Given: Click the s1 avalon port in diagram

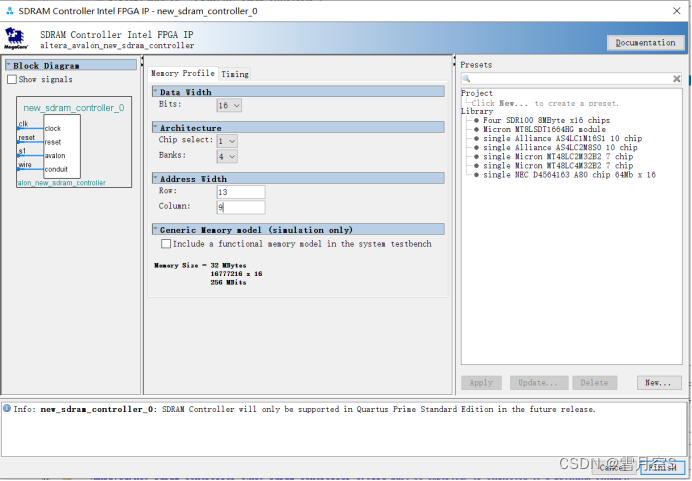Looking at the screenshot, I should pos(22,151).
